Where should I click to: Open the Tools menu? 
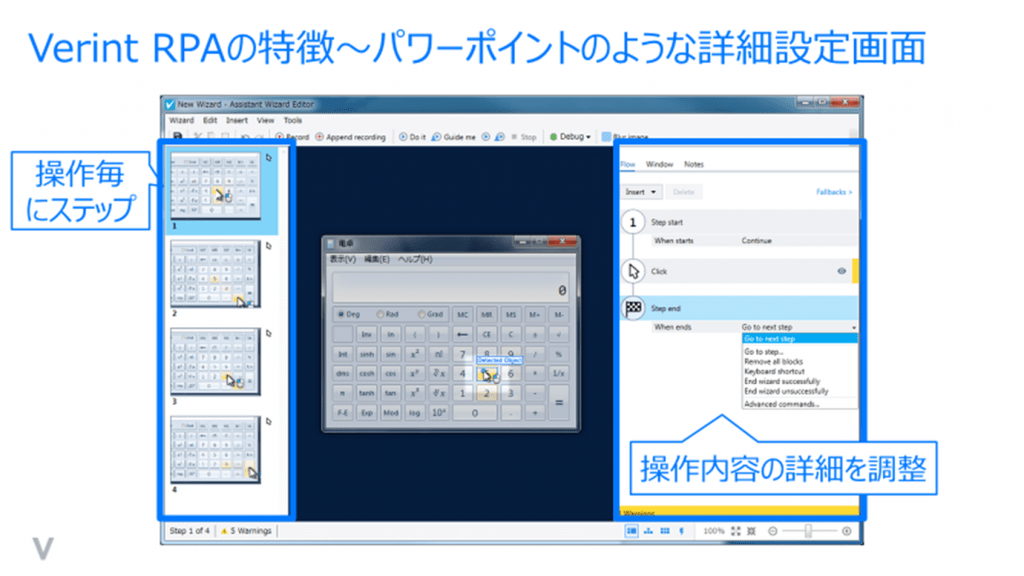tap(293, 120)
